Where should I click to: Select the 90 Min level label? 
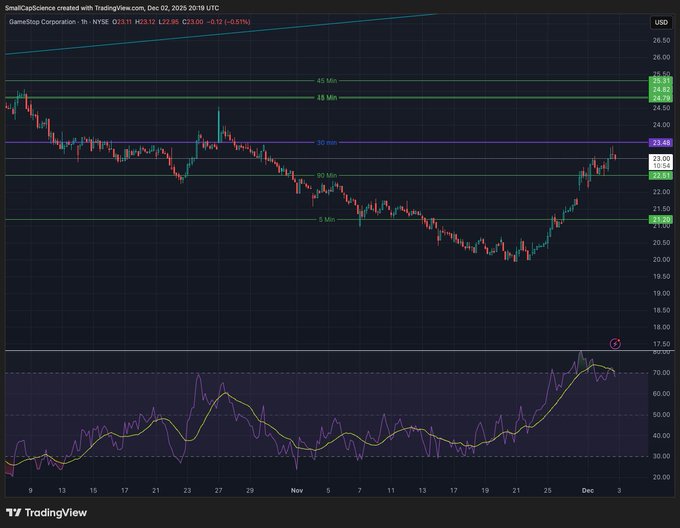[326, 175]
